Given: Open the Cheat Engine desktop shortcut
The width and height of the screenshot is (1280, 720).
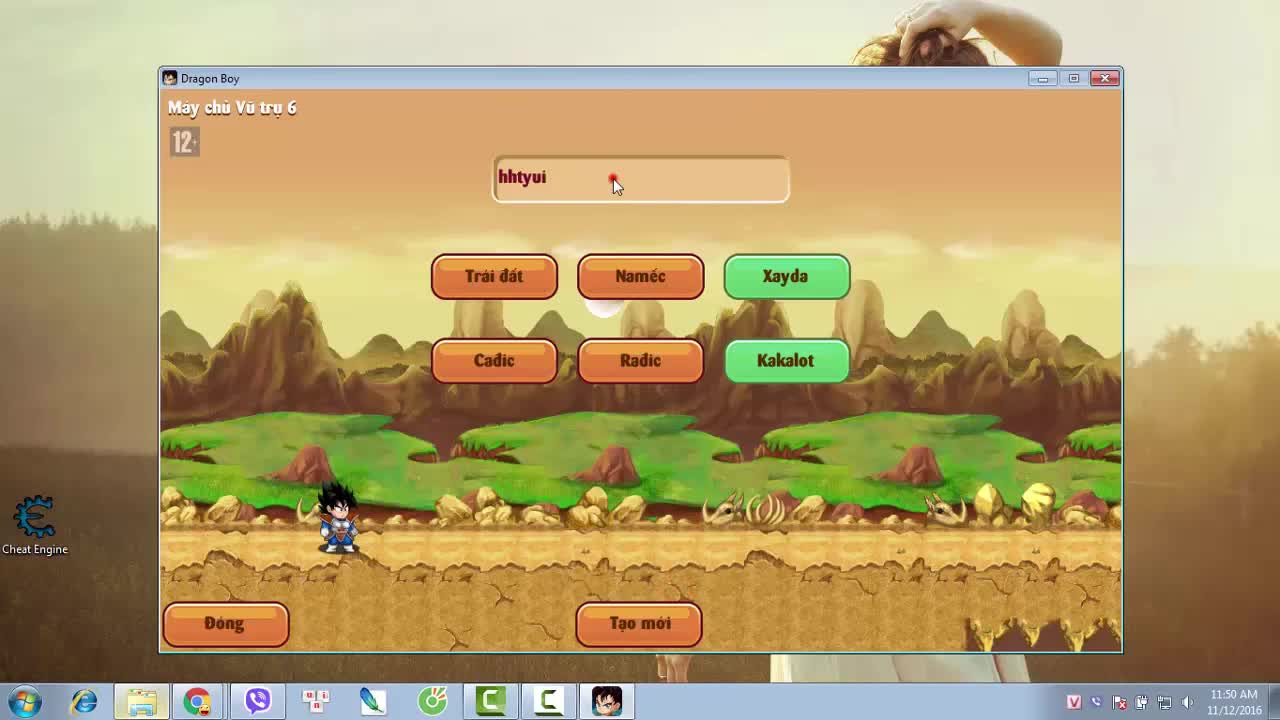Looking at the screenshot, I should click(x=34, y=526).
